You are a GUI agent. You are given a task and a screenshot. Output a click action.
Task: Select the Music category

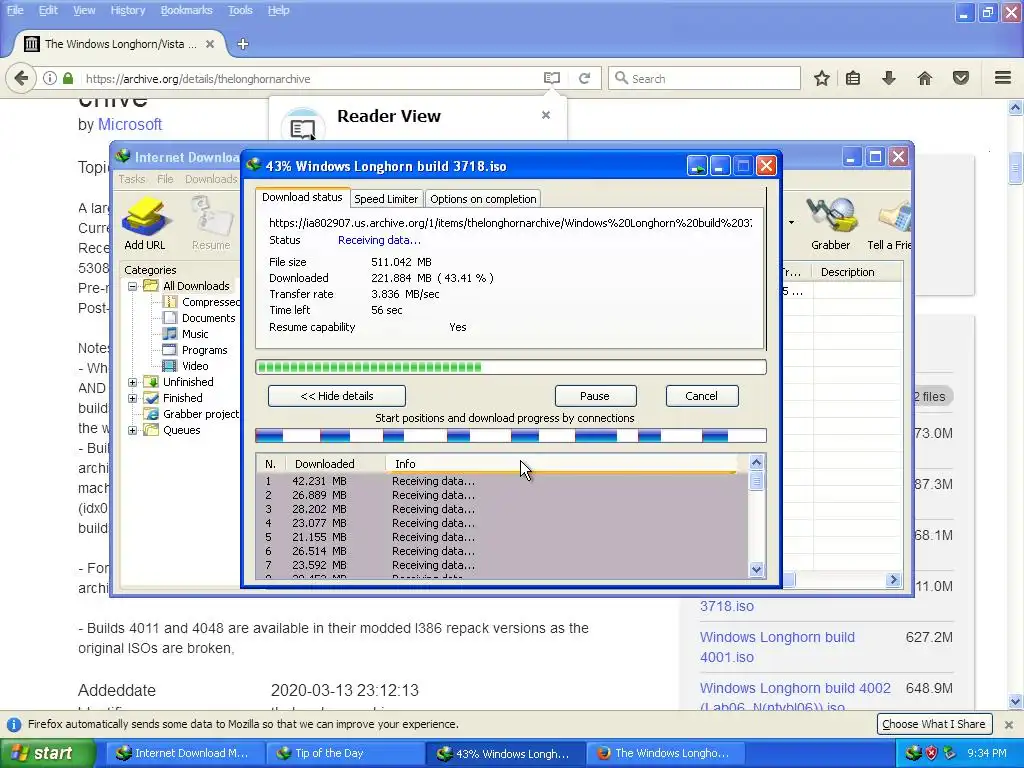click(185, 334)
